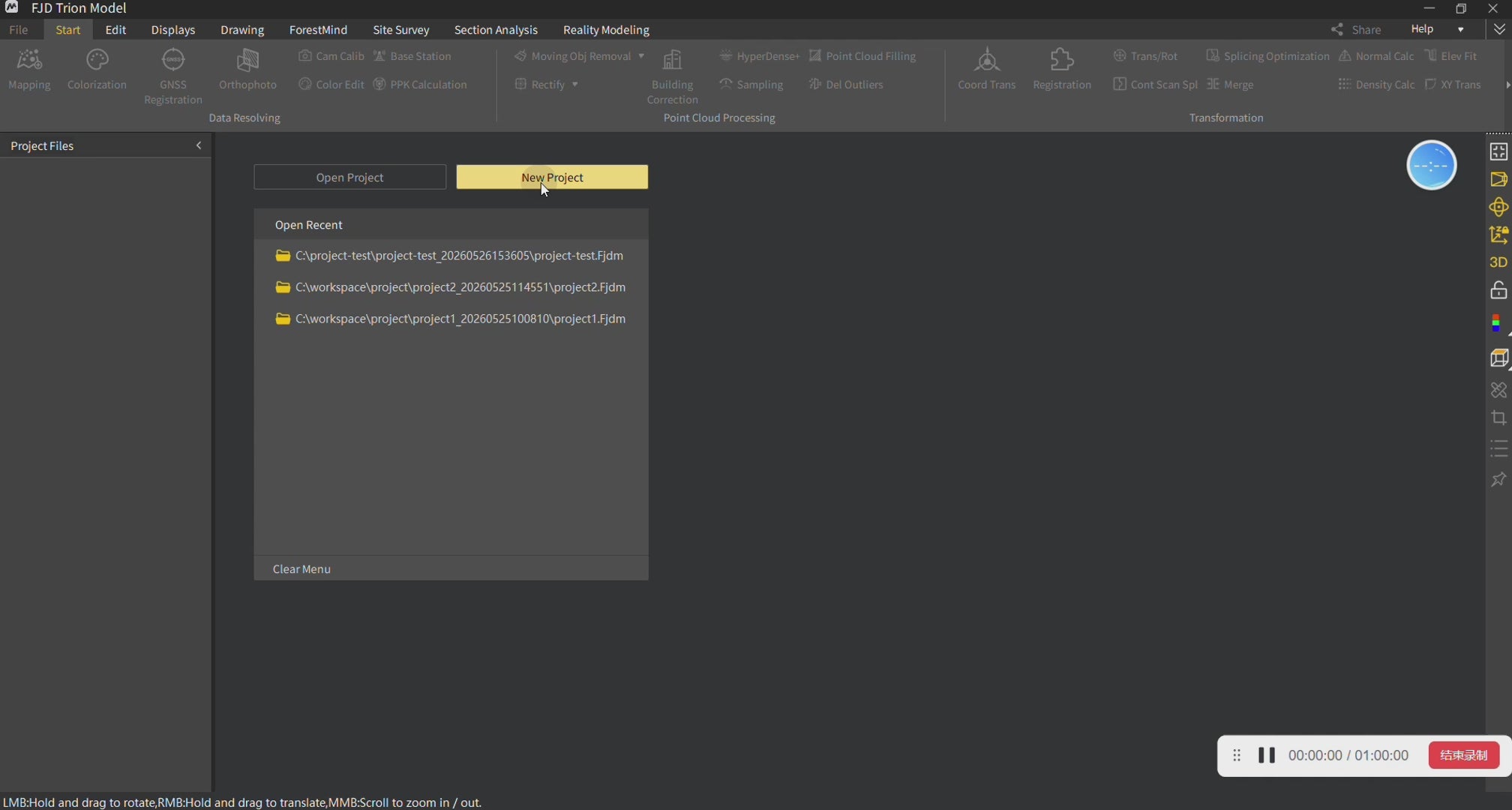Screen dimensions: 1512x810
Task: Open recent project project-test.Fjdm
Action: click(451, 256)
